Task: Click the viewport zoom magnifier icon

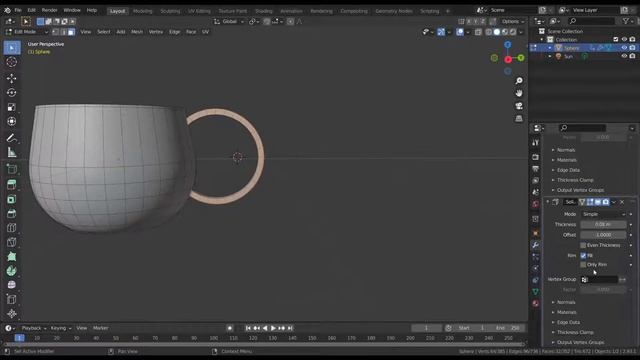Action: coord(519,81)
